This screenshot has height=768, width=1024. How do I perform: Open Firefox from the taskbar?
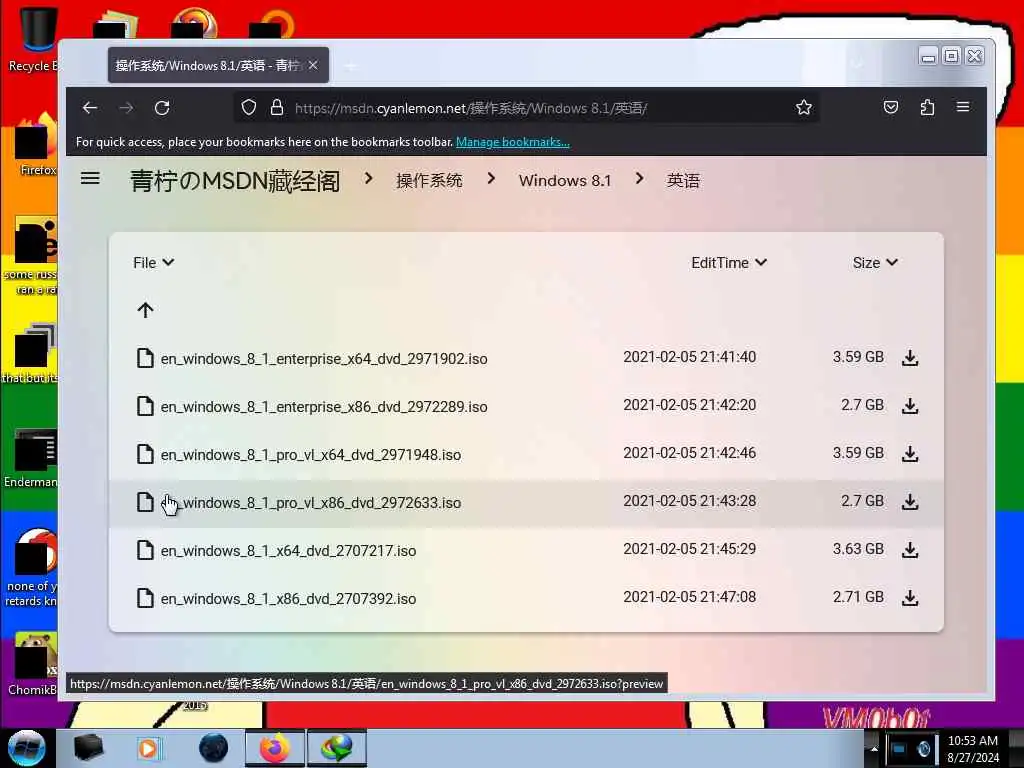(x=275, y=748)
